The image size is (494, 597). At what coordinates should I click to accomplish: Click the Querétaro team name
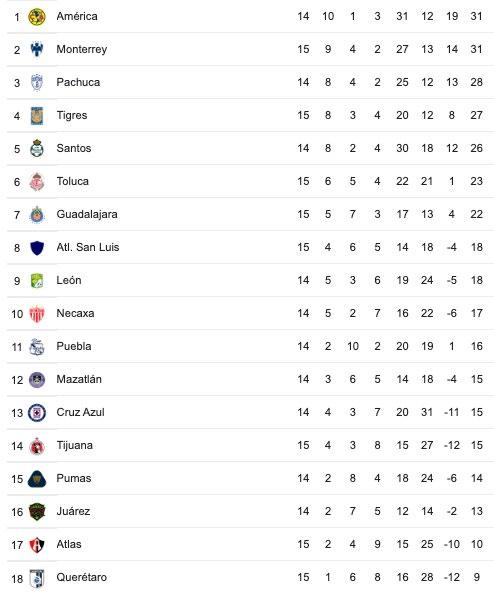pos(82,577)
